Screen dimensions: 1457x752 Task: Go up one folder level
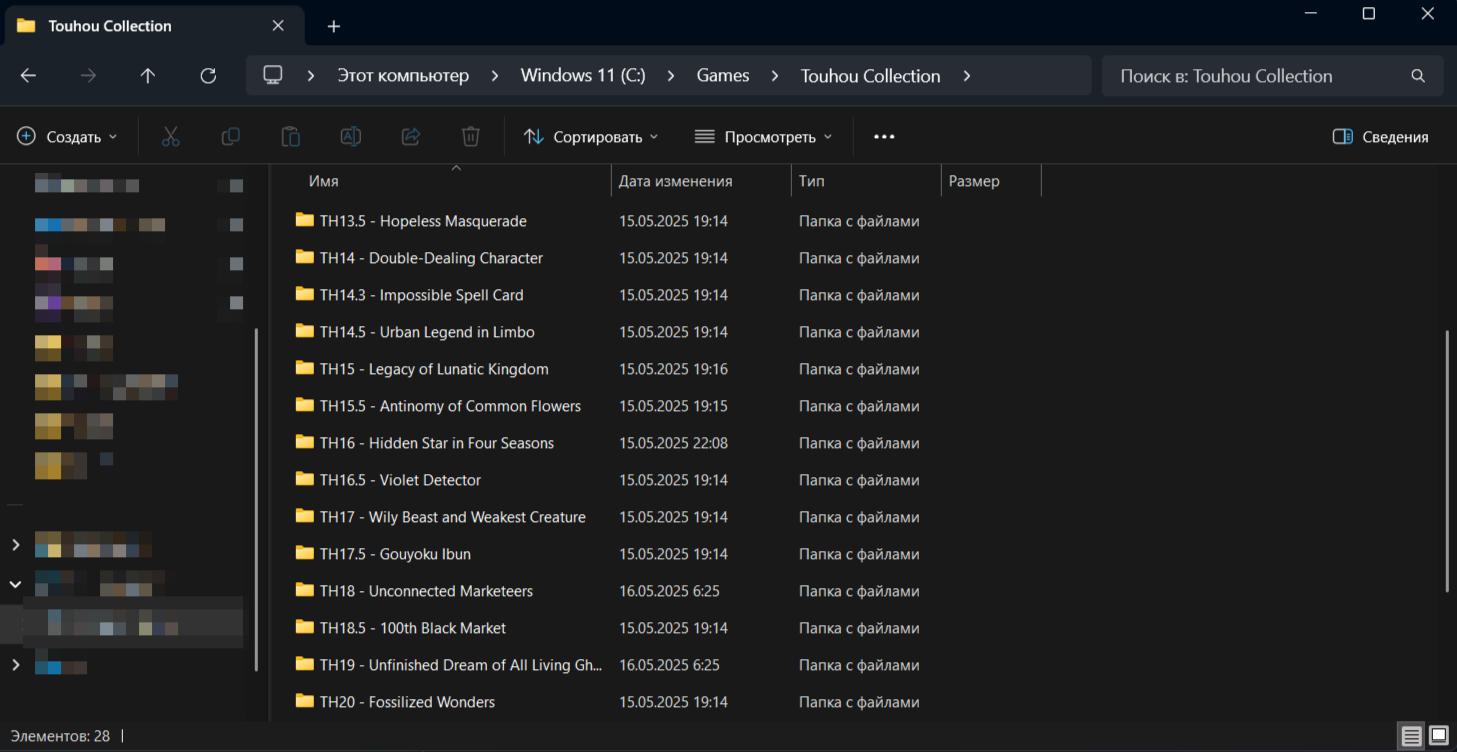click(x=148, y=76)
